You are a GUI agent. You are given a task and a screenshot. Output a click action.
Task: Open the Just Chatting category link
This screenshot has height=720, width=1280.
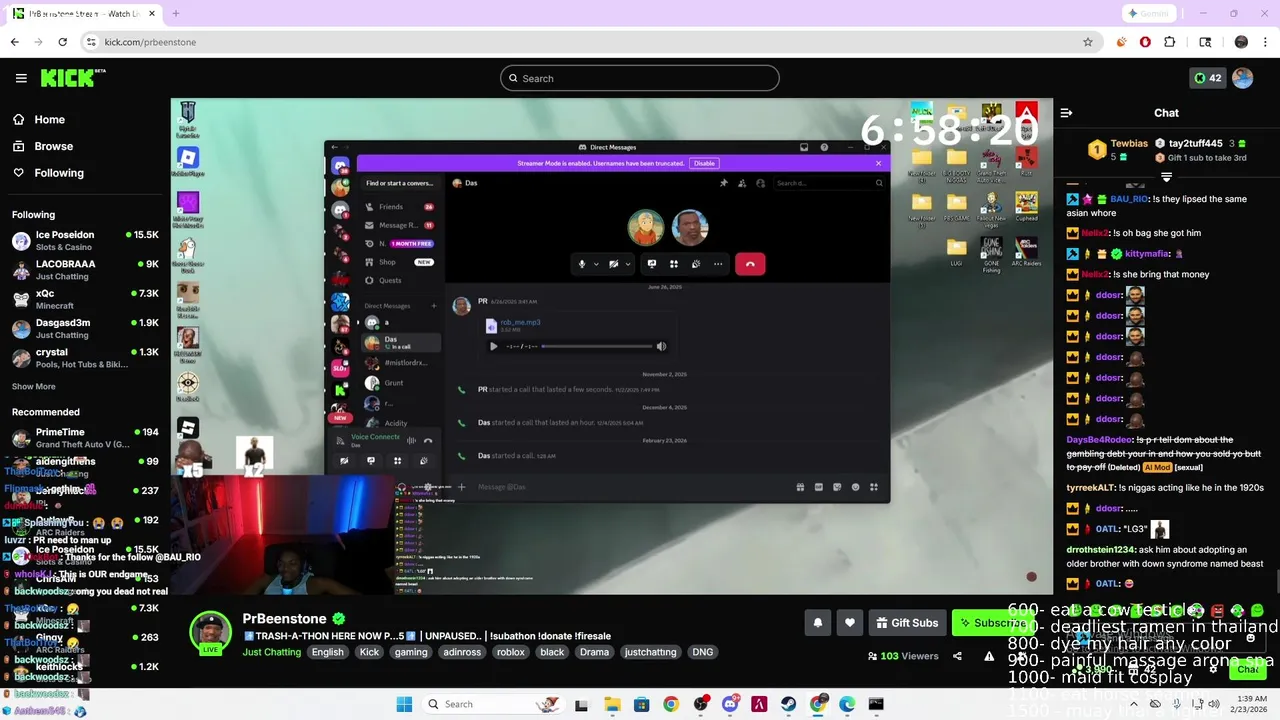(271, 652)
